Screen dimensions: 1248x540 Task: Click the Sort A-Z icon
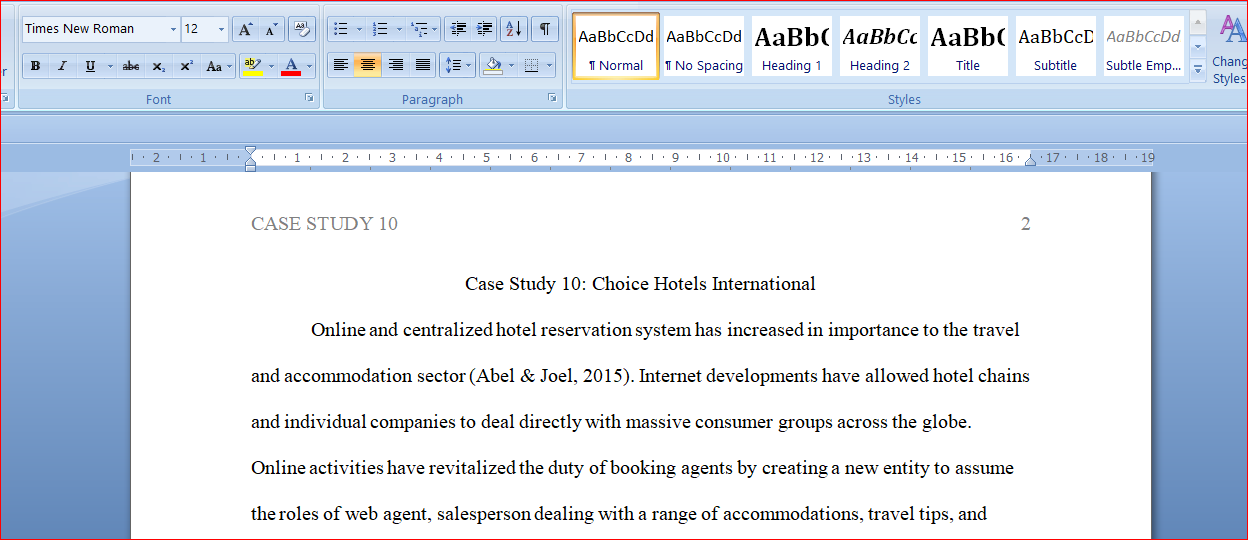coord(514,29)
